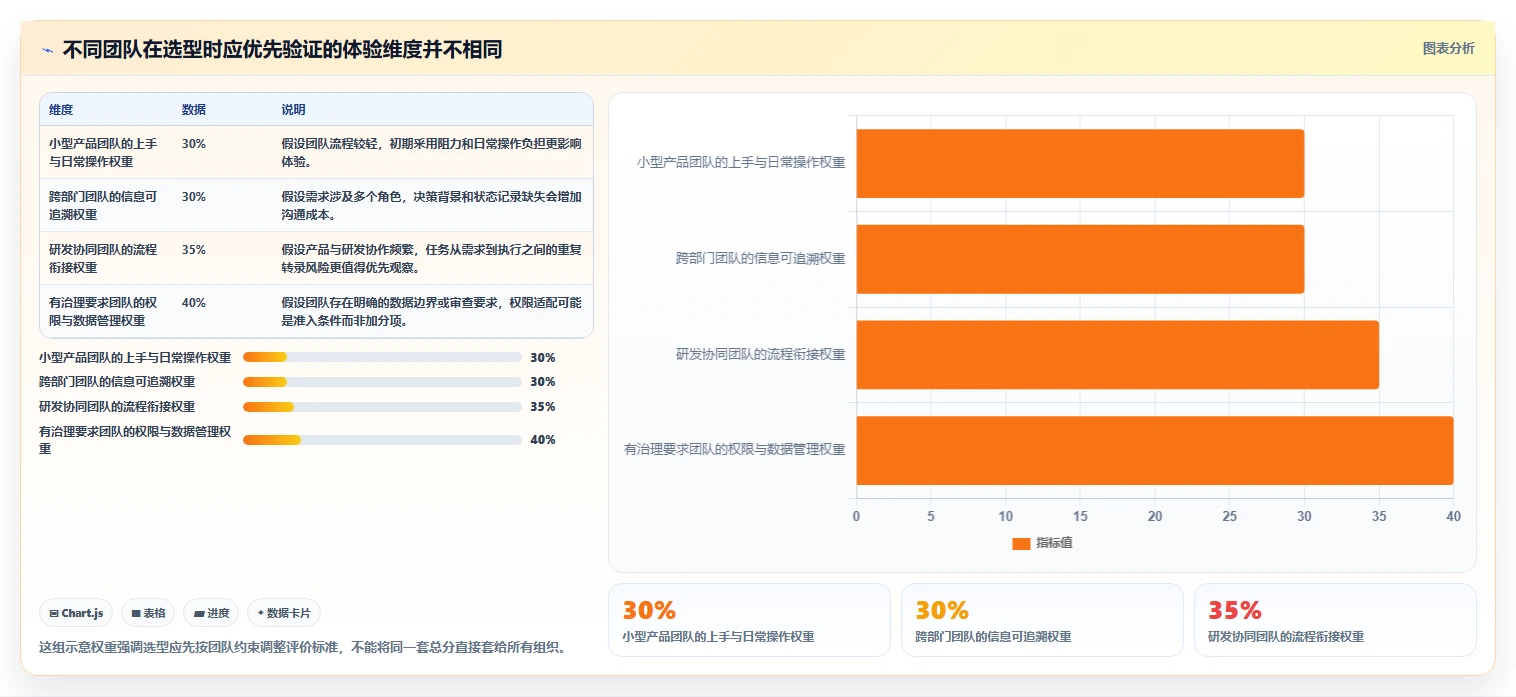Image resolution: width=1516 pixels, height=697 pixels.
Task: Toggle the 指标值 legend item
Action: click(x=1043, y=543)
